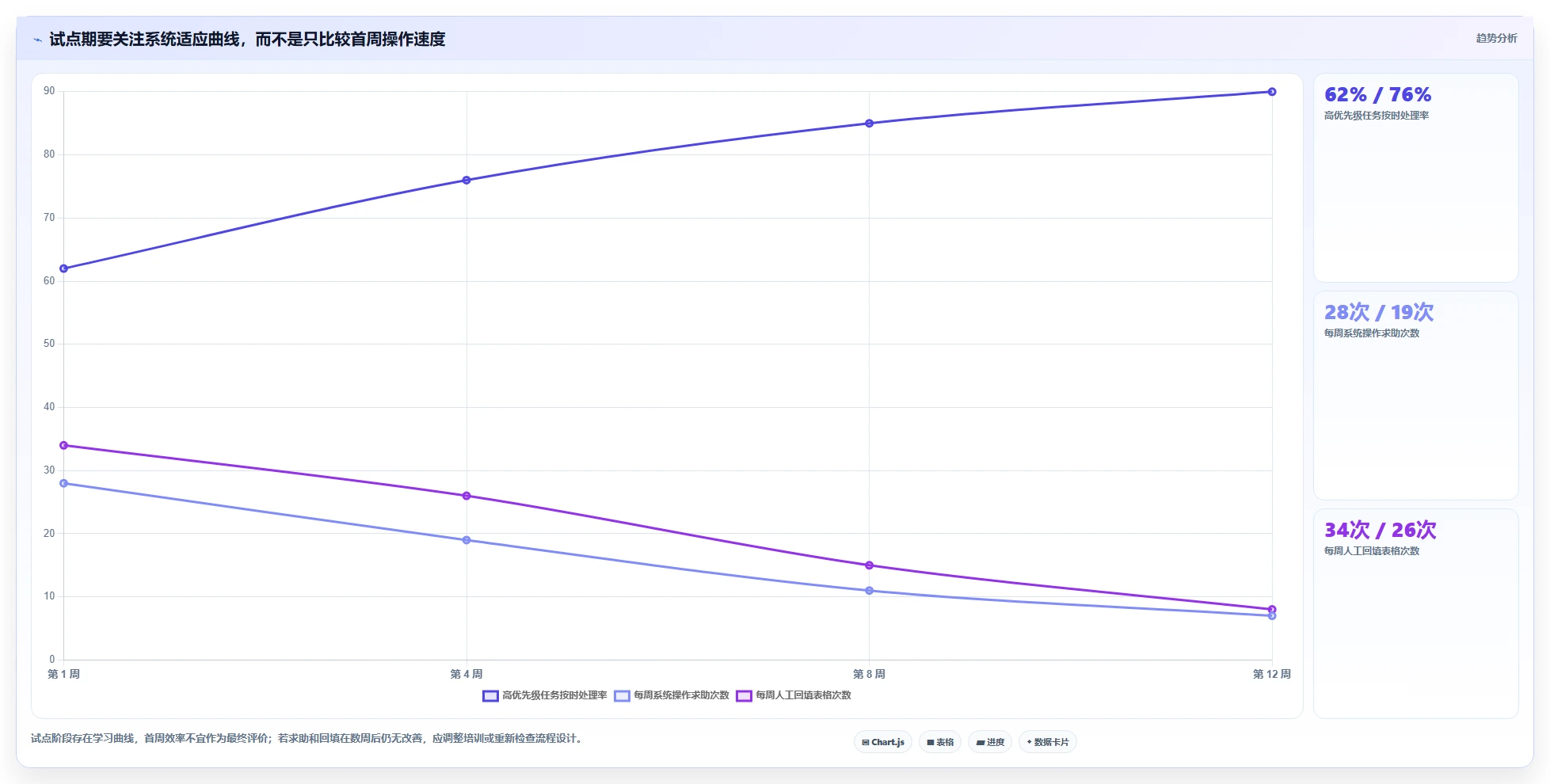Click the 34次 / 26次 stat value

point(1380,530)
